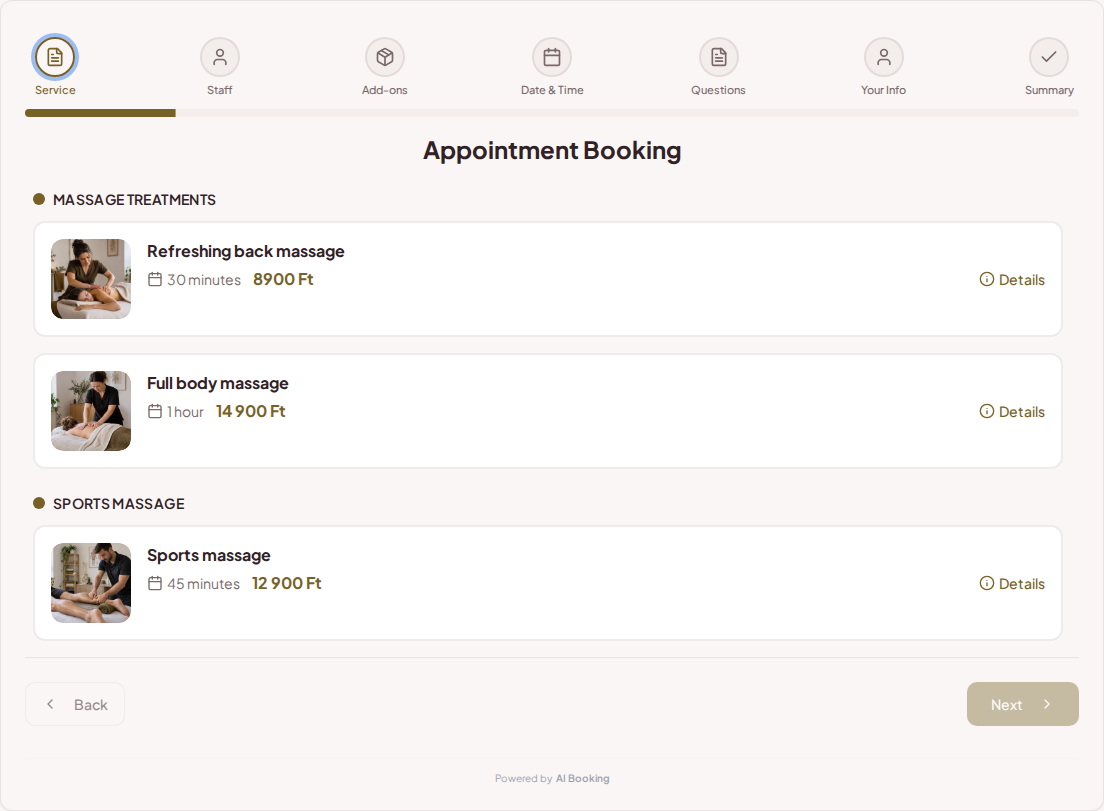The width and height of the screenshot is (1104, 811).
Task: Click calendar icon beside 30 minutes
Action: pos(155,279)
